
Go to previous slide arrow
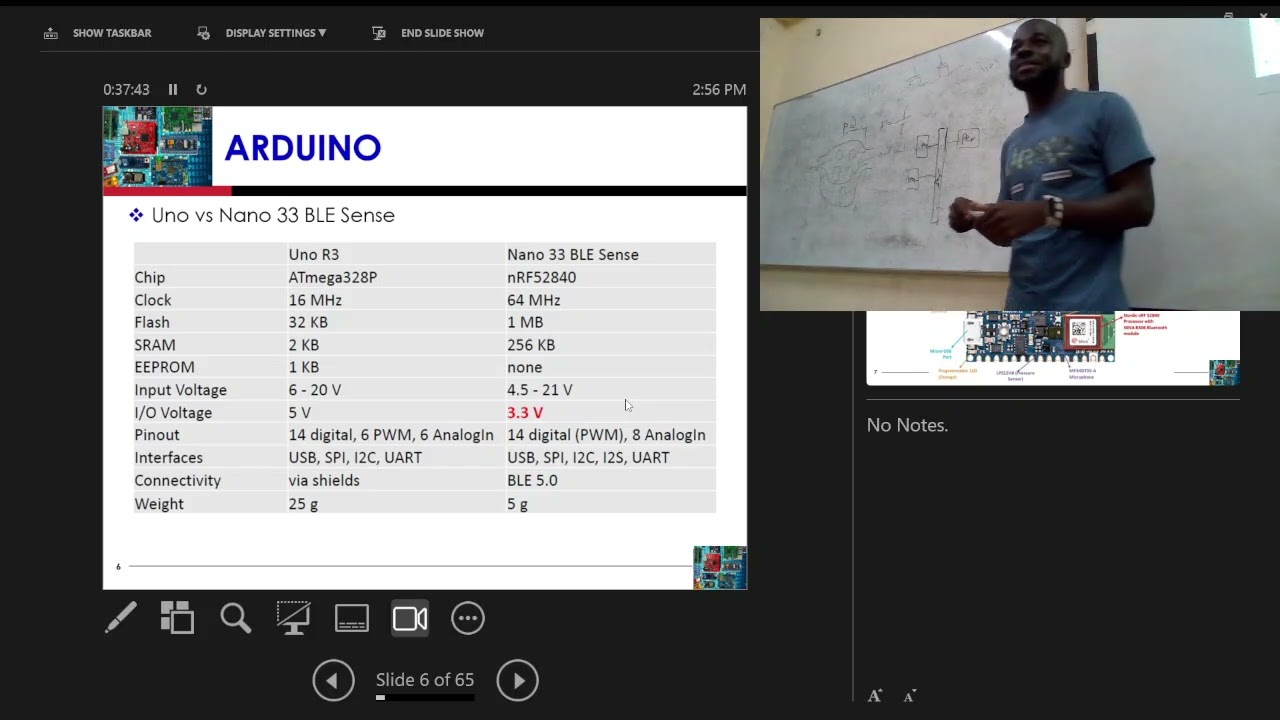333,681
